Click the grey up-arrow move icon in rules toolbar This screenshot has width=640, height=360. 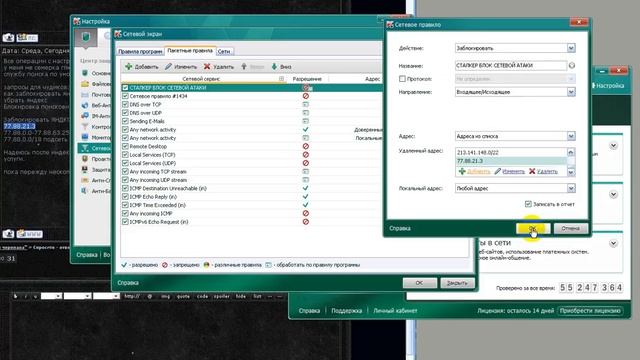(x=244, y=67)
